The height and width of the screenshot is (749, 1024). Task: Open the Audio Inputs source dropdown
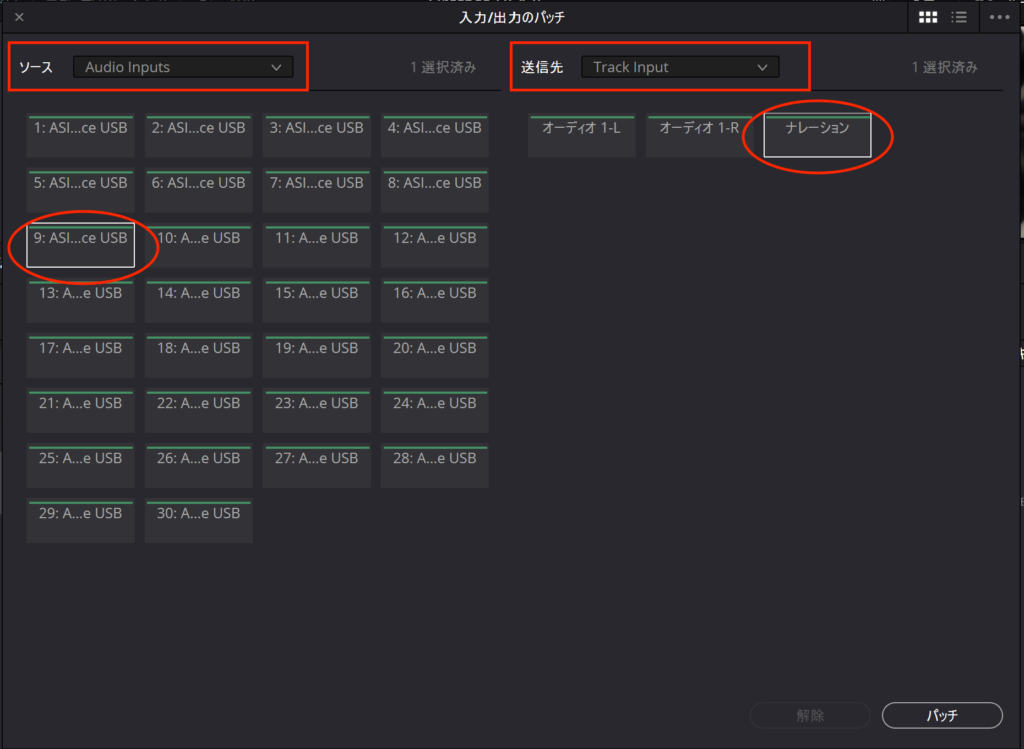(x=183, y=67)
